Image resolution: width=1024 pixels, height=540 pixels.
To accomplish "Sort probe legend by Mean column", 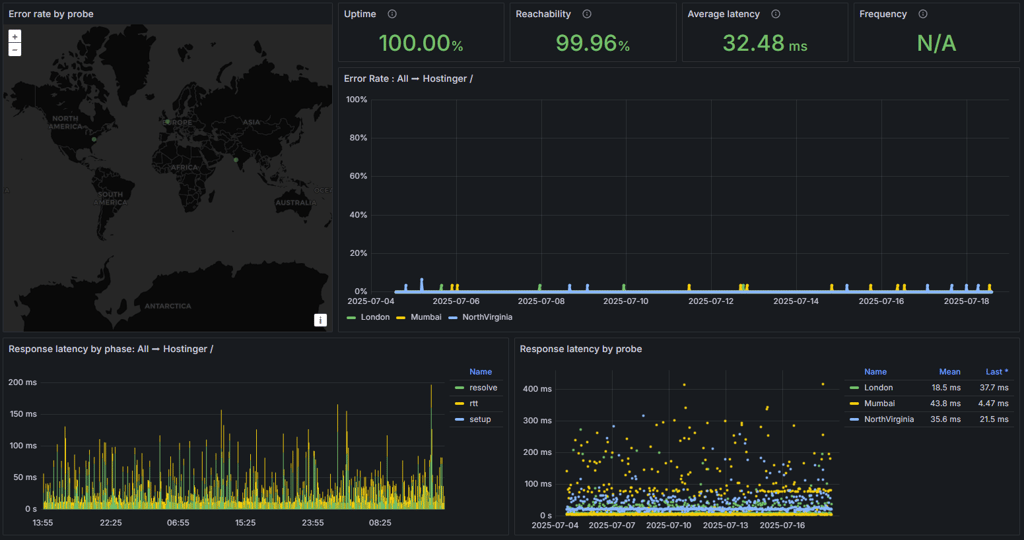I will click(950, 372).
